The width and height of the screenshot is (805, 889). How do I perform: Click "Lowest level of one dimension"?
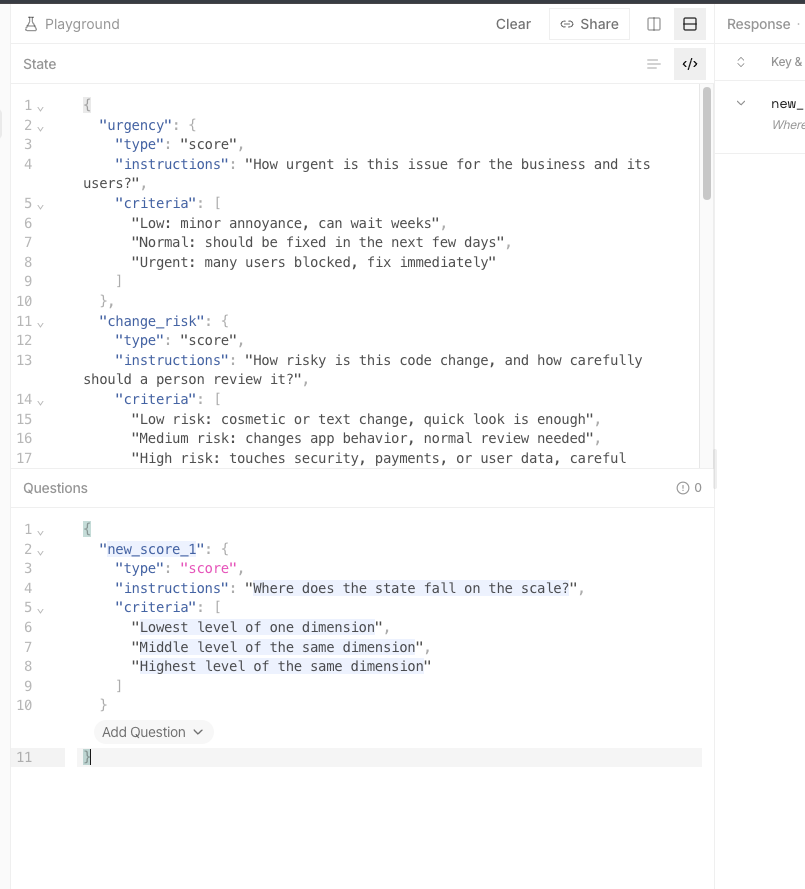pyautogui.click(x=257, y=627)
